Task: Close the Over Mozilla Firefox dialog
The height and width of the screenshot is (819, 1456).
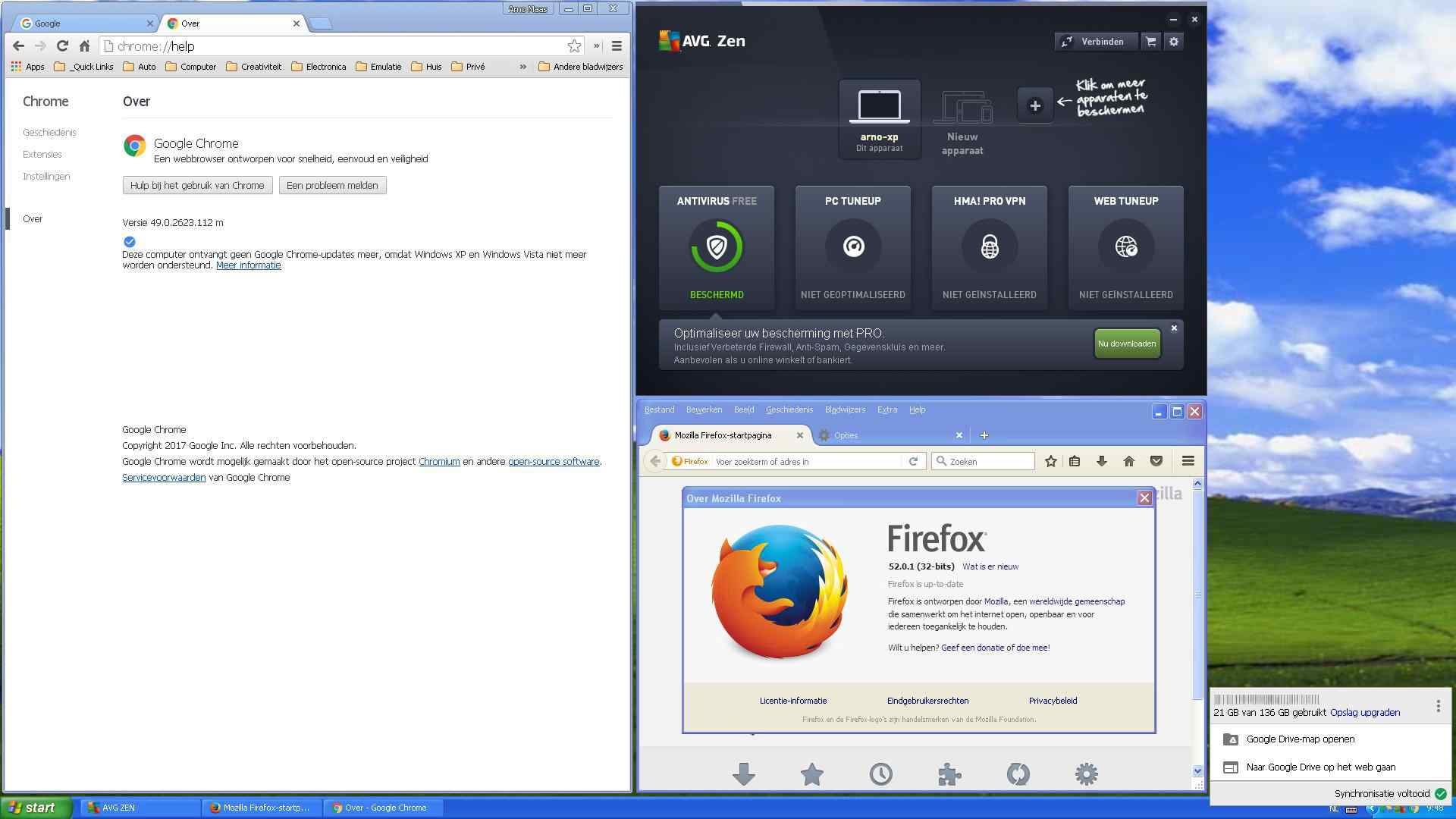Action: tap(1144, 498)
